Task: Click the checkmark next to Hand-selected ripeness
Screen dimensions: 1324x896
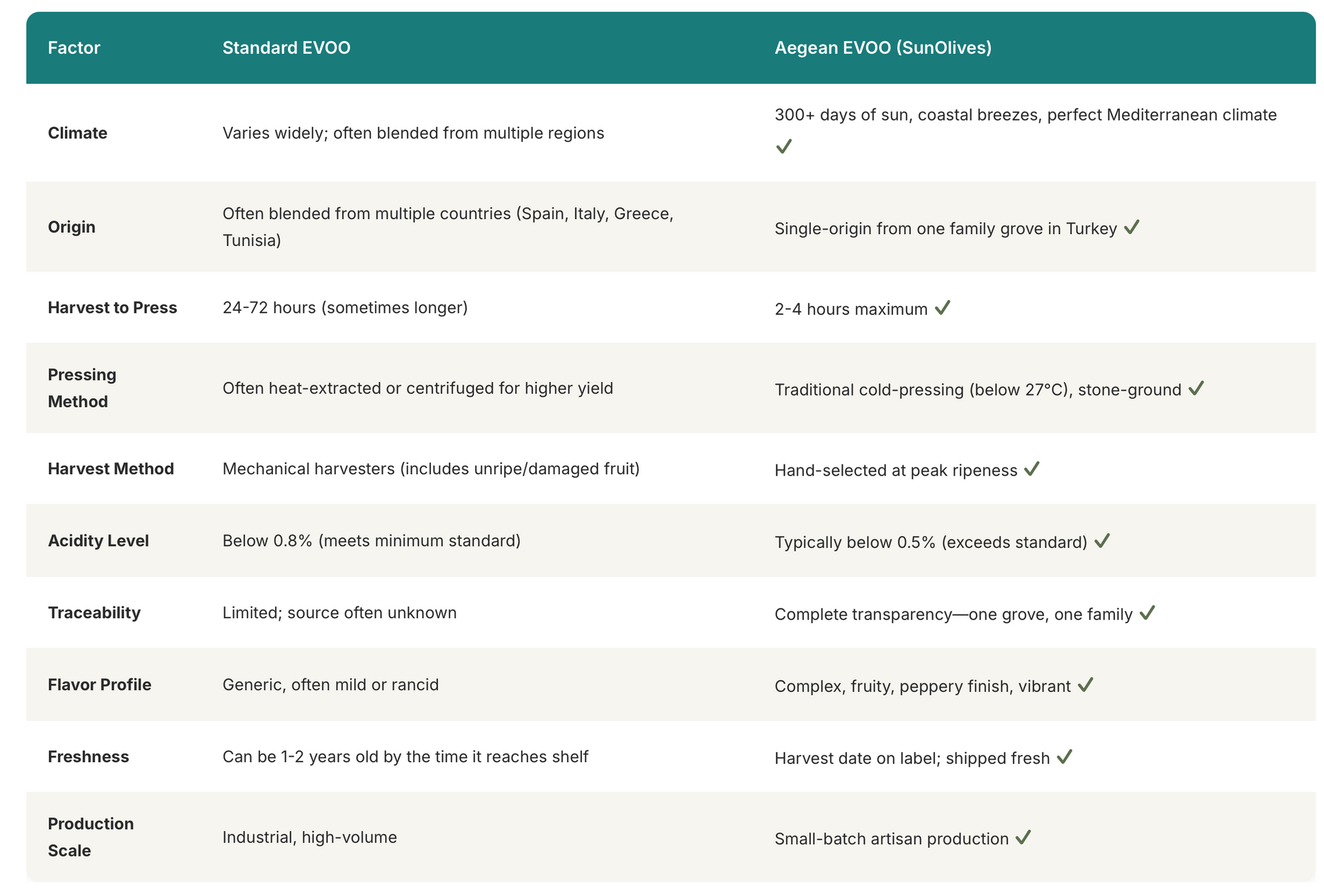Action: coord(1032,469)
